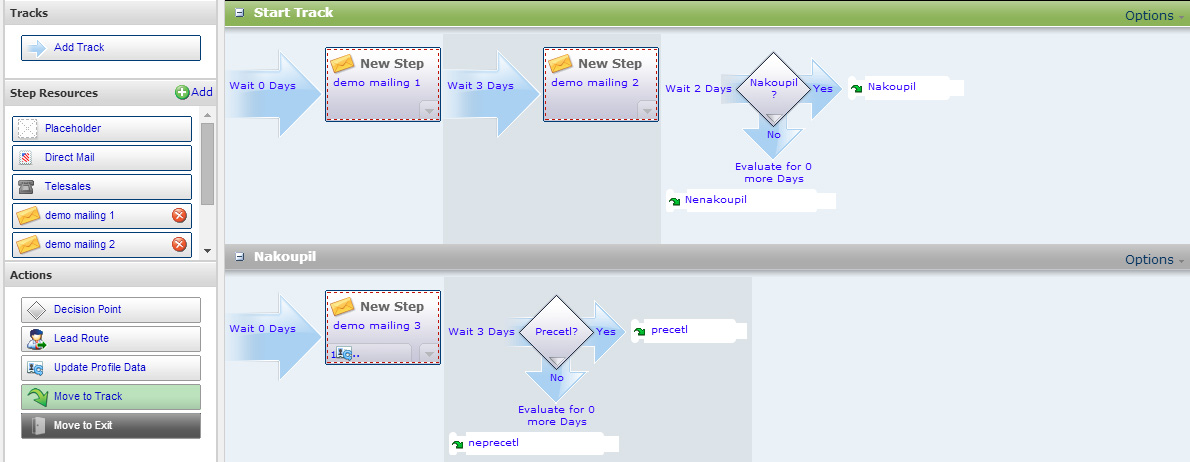The width and height of the screenshot is (1190, 462).
Task: Click demo mailing 1 text in first step
Action: (377, 83)
